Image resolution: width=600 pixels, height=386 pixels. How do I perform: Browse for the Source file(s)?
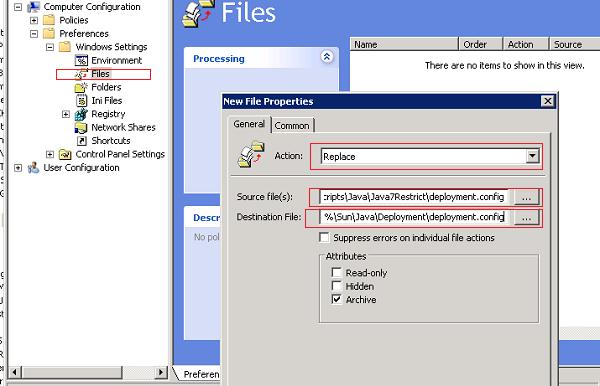(527, 197)
